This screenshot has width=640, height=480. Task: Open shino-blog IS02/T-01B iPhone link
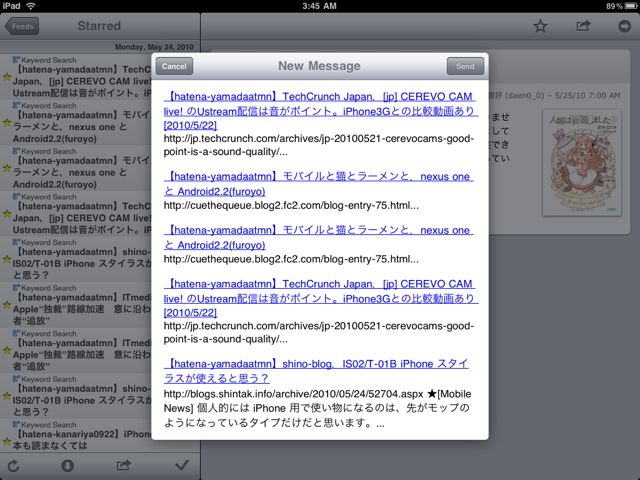pos(316,371)
